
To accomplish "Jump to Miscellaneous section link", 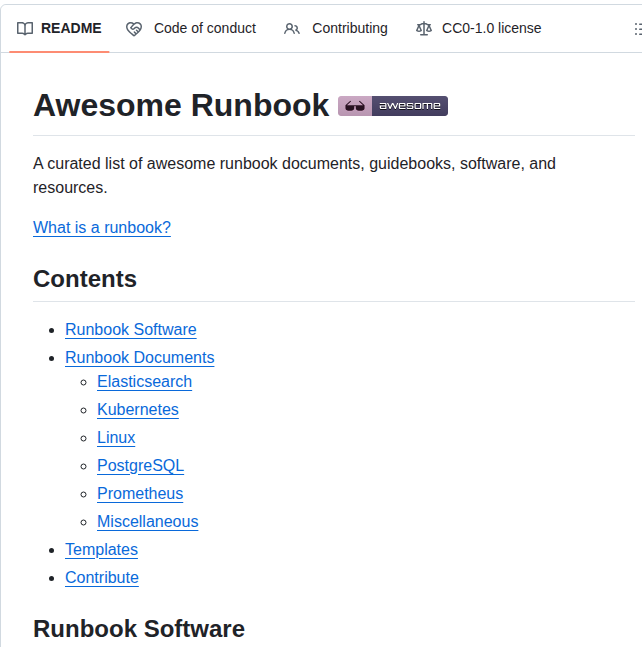I will [x=148, y=522].
